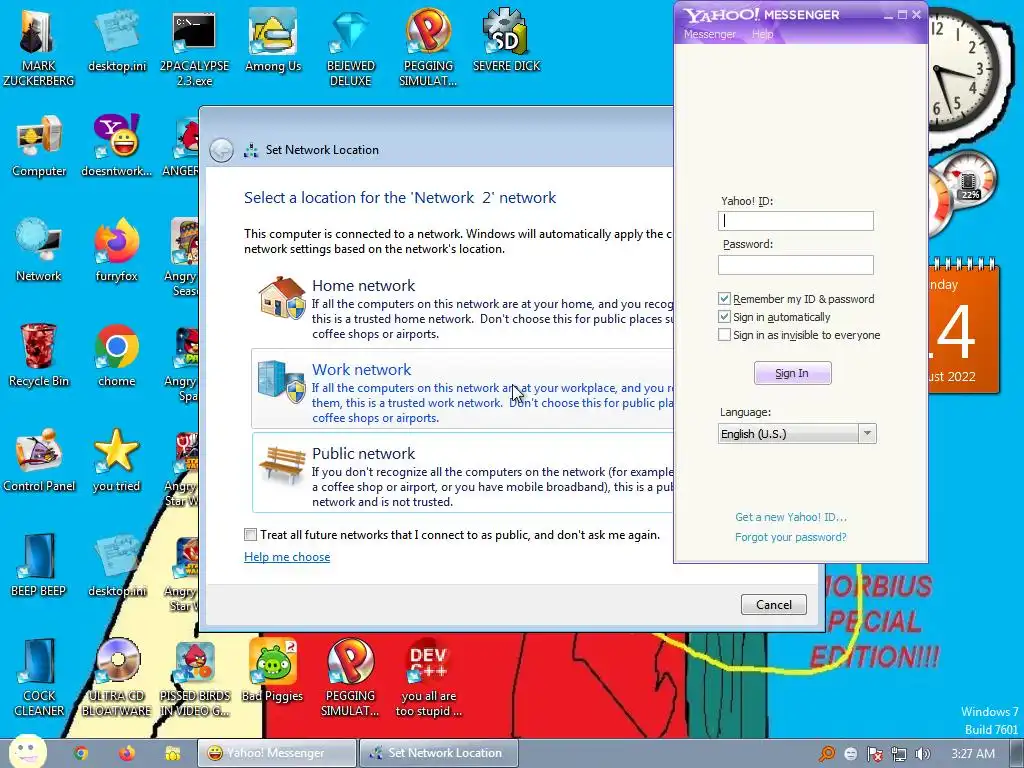The image size is (1024, 768).
Task: Click Cancel in Set Network Location dialog
Action: coord(773,605)
